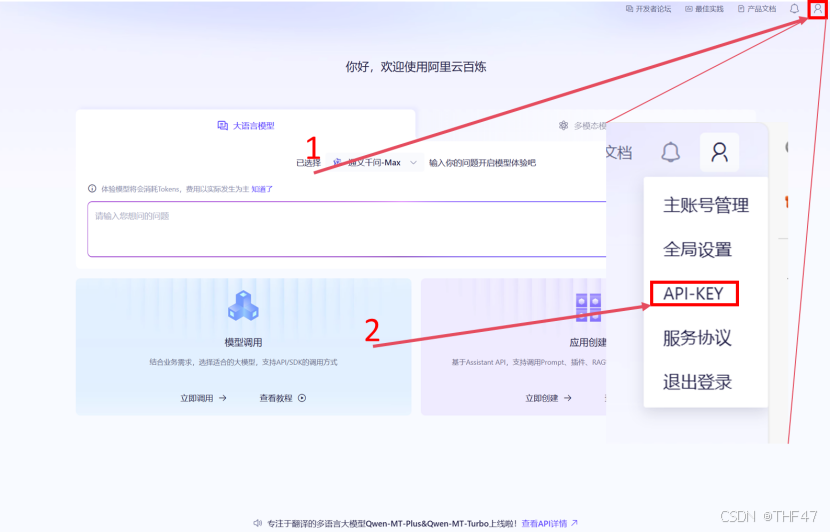This screenshot has width=831, height=532.
Task: Click the blue cubes icon on 模型调用 card
Action: tap(243, 306)
